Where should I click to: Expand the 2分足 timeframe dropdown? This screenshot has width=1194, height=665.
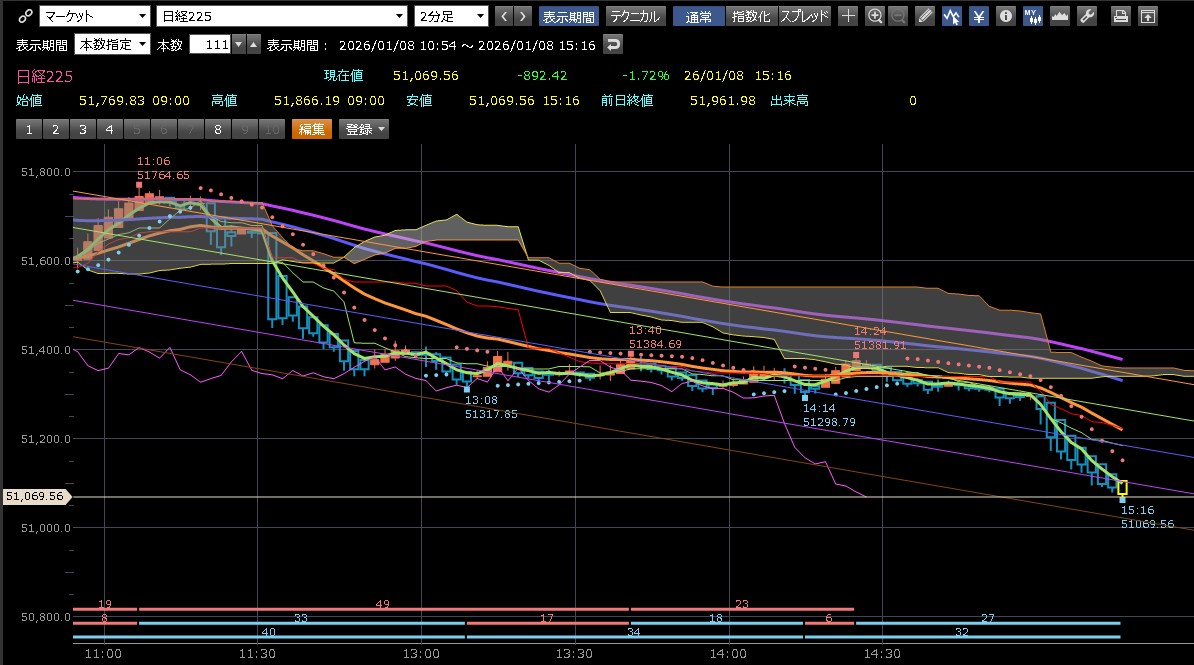tap(451, 16)
